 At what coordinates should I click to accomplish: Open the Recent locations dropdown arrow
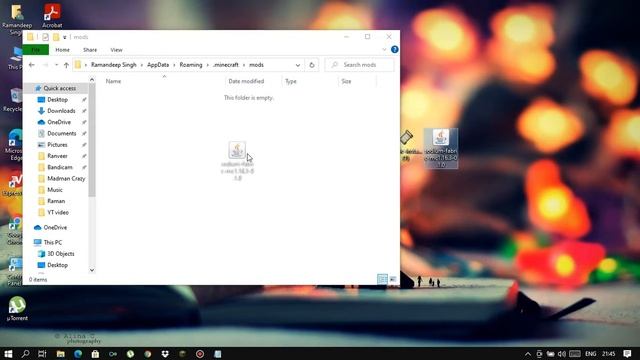coord(56,65)
